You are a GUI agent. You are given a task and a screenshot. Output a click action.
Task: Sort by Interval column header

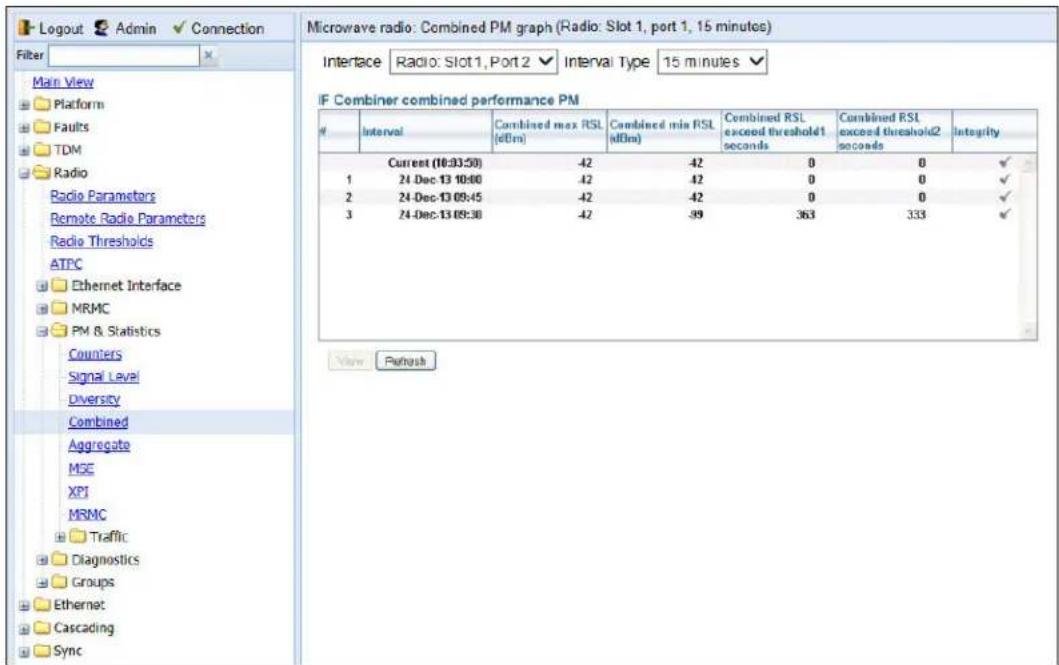(425, 132)
